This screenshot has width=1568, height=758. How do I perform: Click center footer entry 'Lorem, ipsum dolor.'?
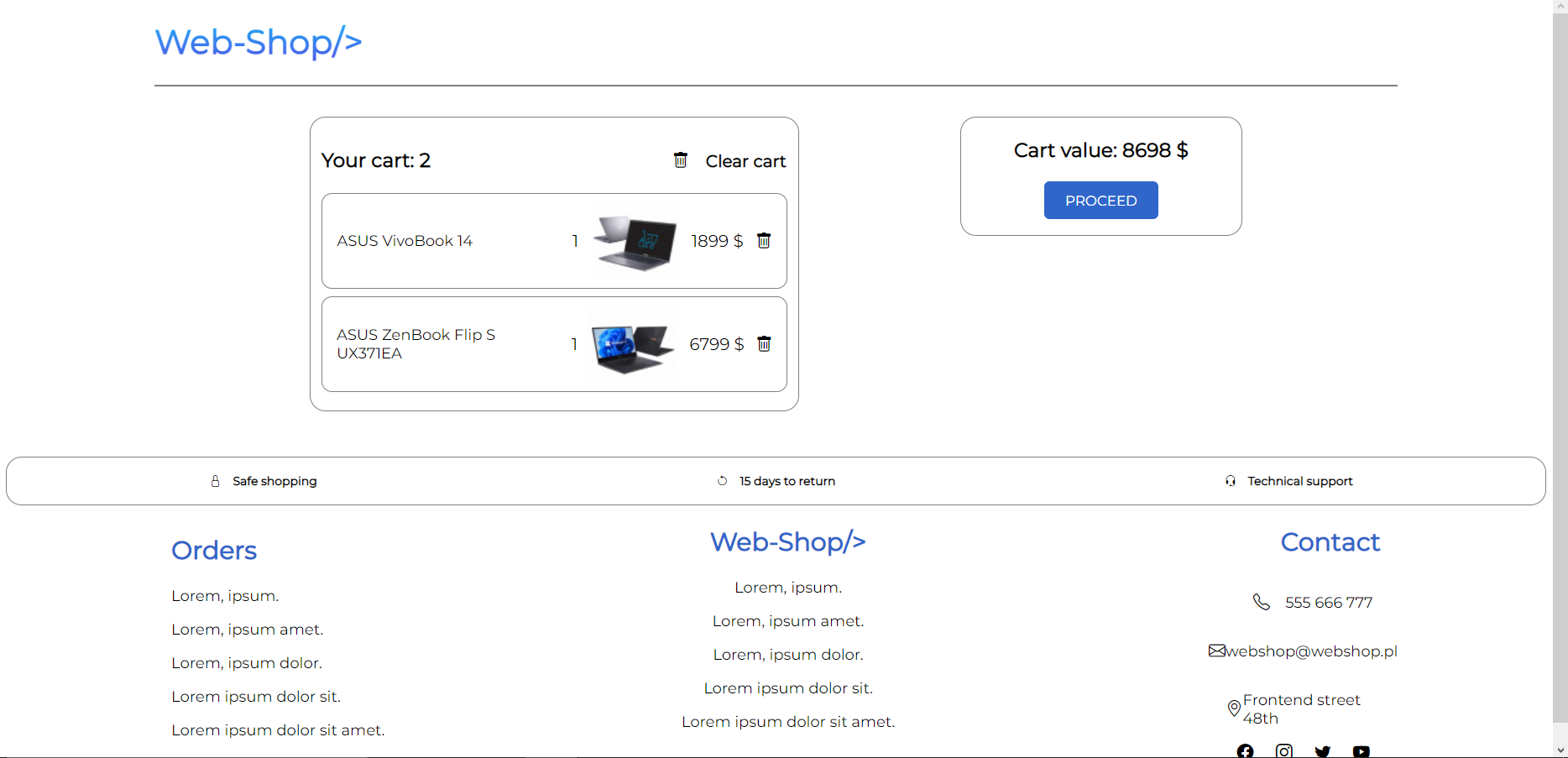788,655
